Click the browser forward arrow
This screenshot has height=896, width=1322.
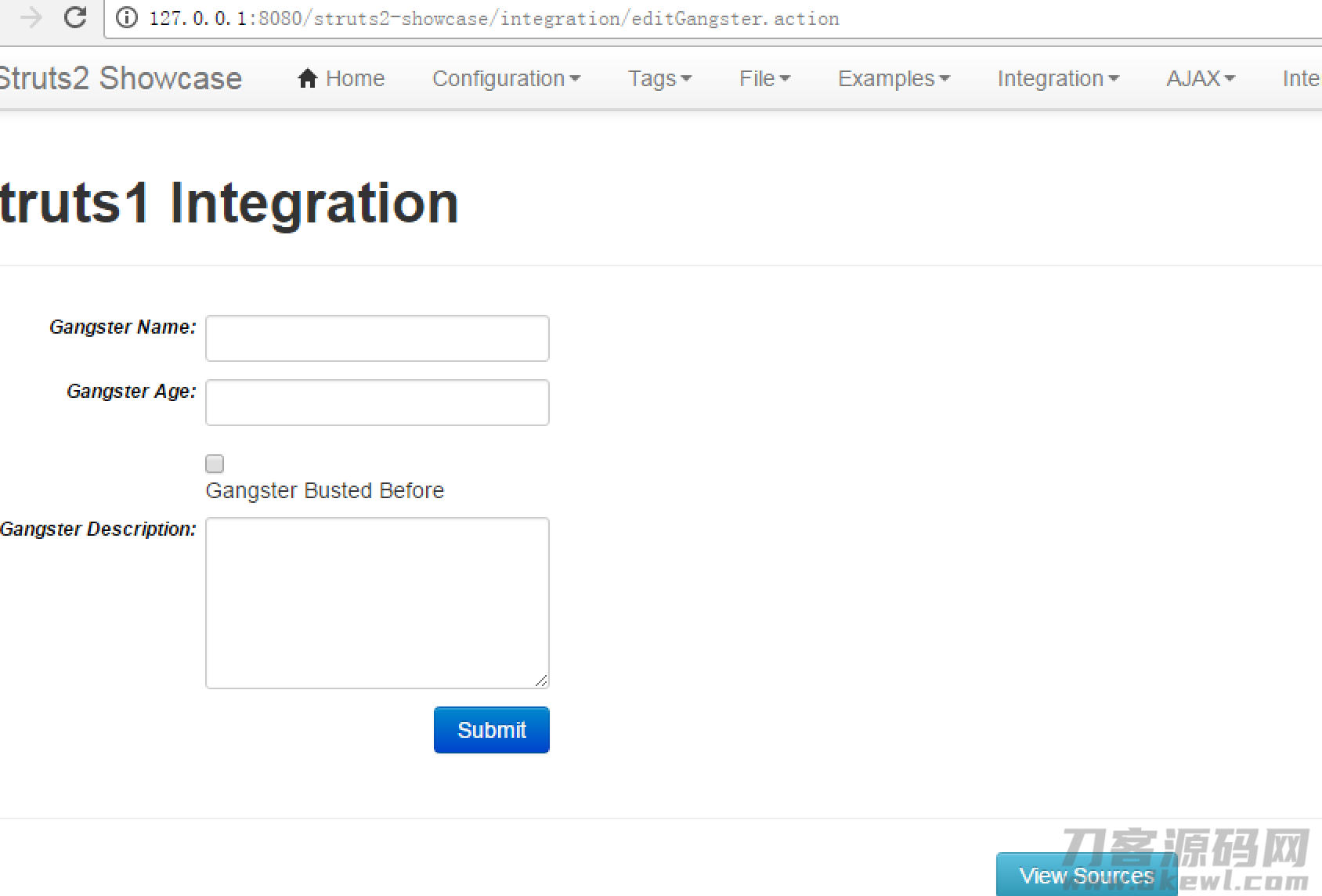tap(31, 17)
